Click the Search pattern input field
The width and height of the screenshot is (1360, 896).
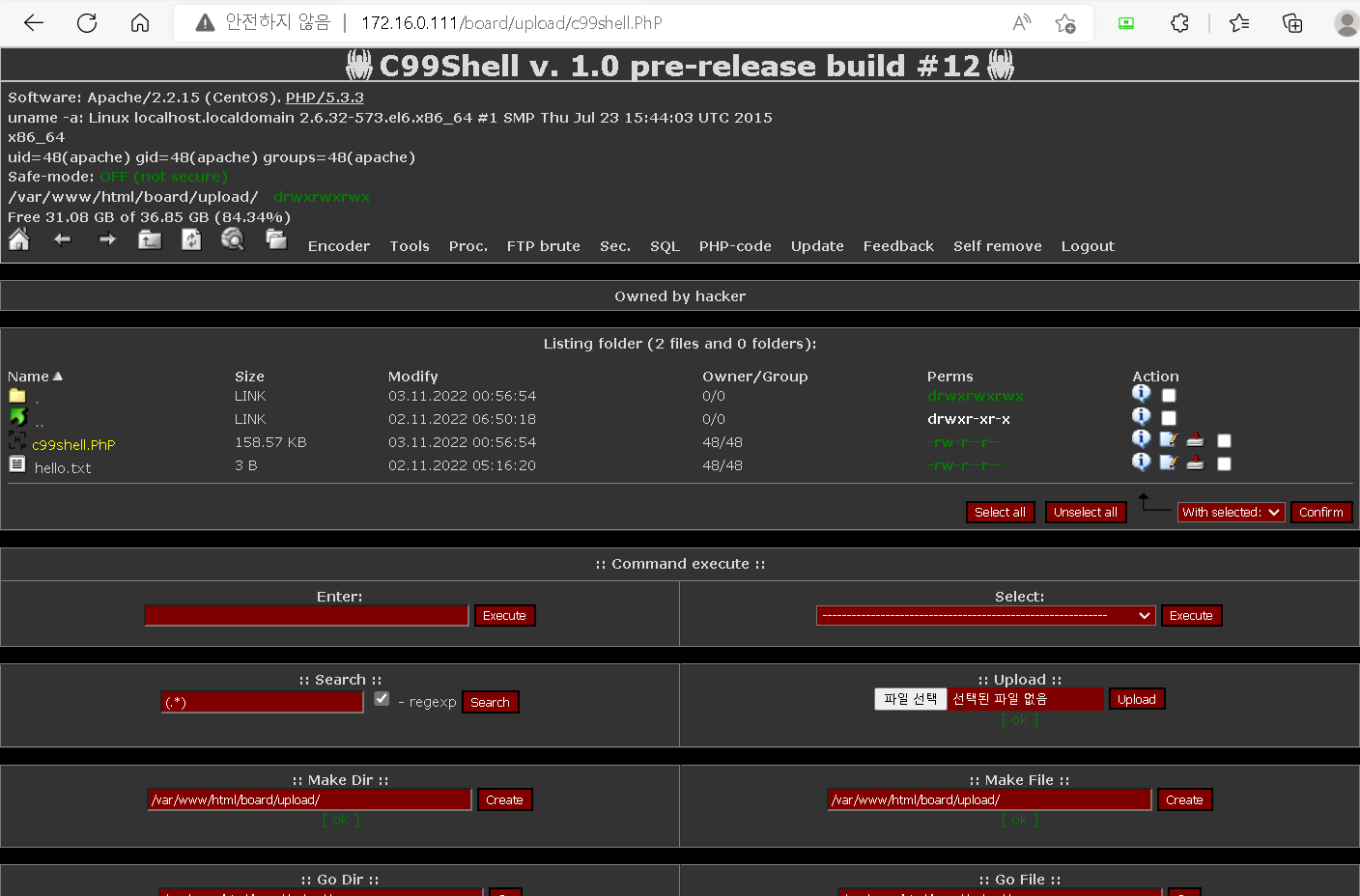(262, 702)
